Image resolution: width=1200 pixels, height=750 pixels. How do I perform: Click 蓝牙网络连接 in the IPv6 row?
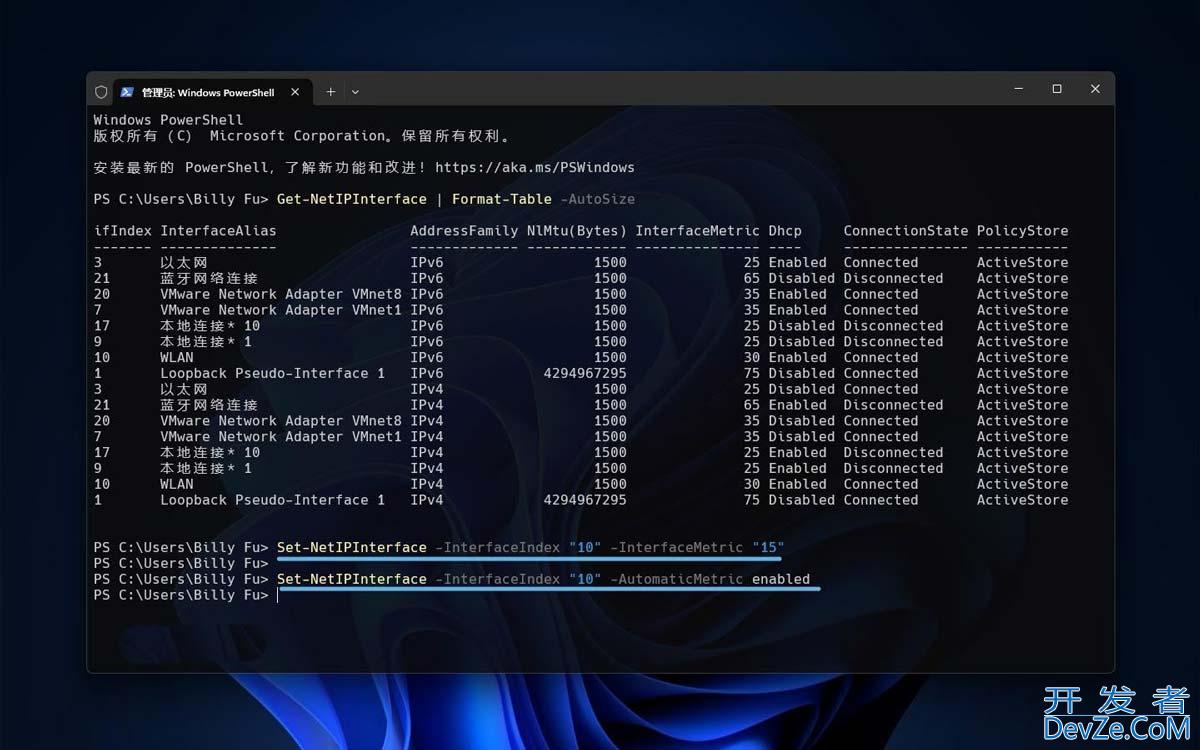209,278
